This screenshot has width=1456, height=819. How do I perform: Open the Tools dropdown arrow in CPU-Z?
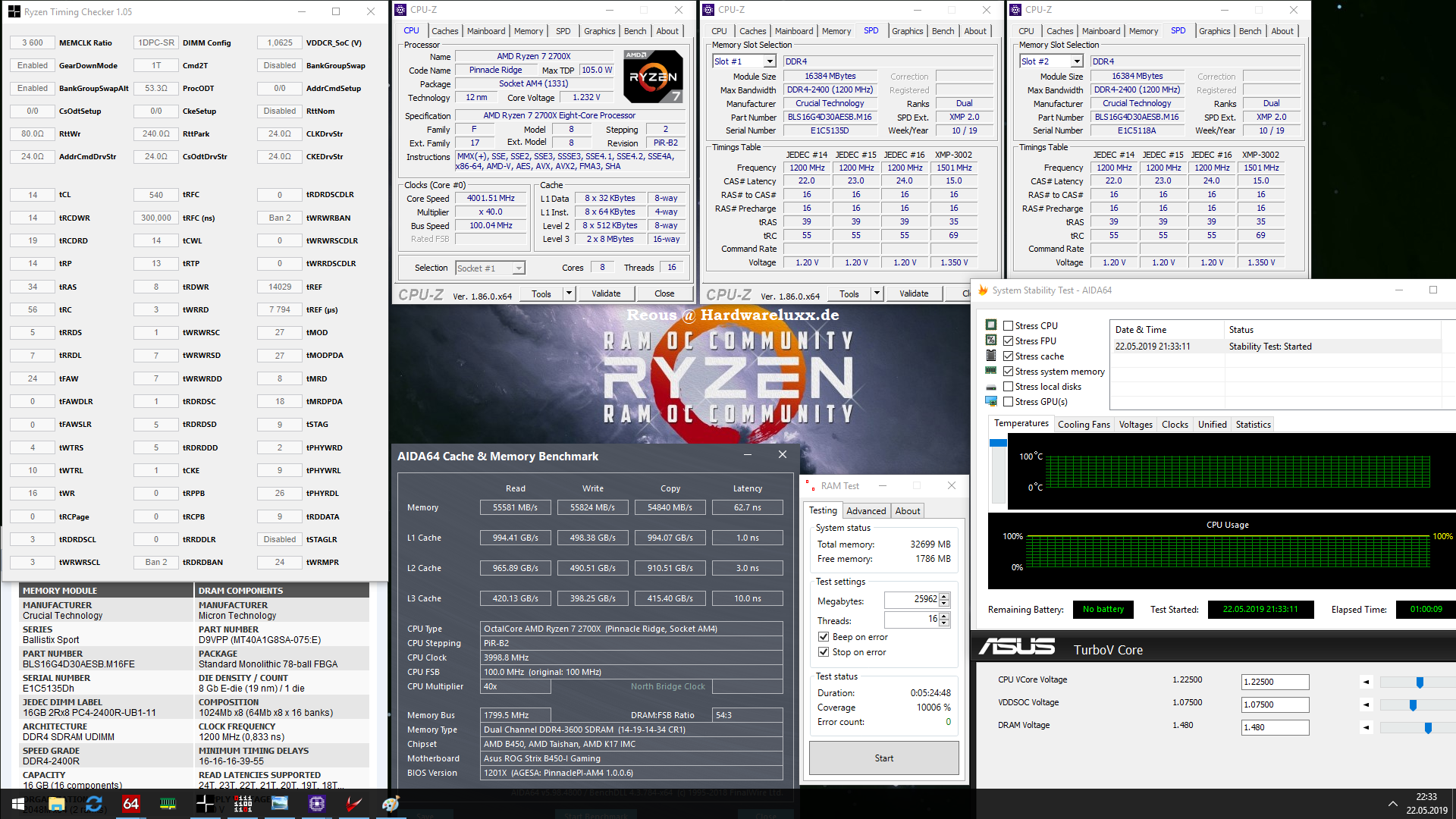[568, 293]
